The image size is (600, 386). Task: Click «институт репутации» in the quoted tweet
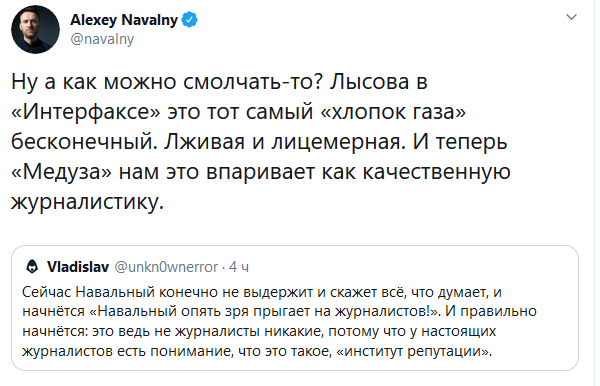[414, 351]
